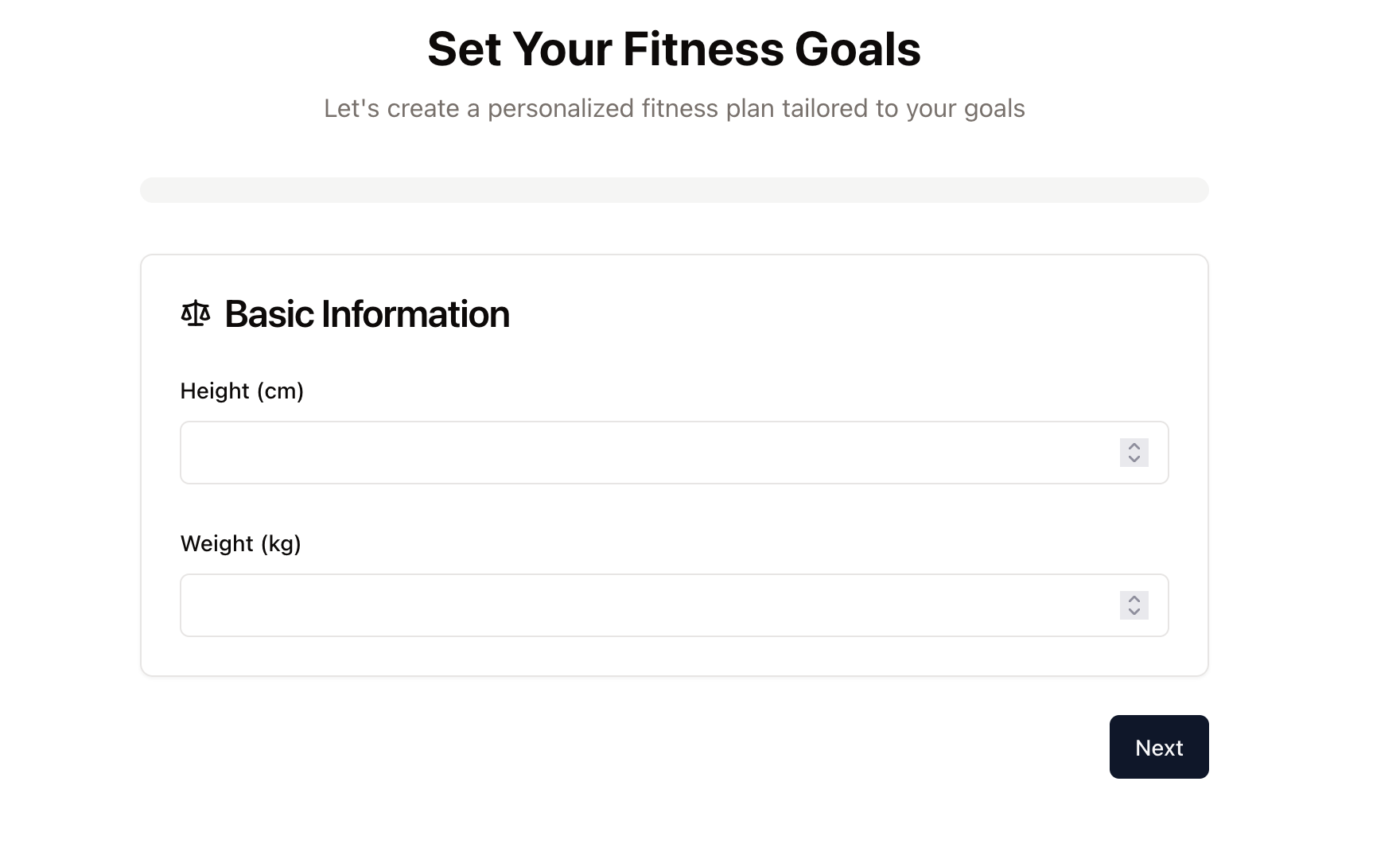Click the Next button
The width and height of the screenshot is (1400, 867).
tap(1159, 747)
